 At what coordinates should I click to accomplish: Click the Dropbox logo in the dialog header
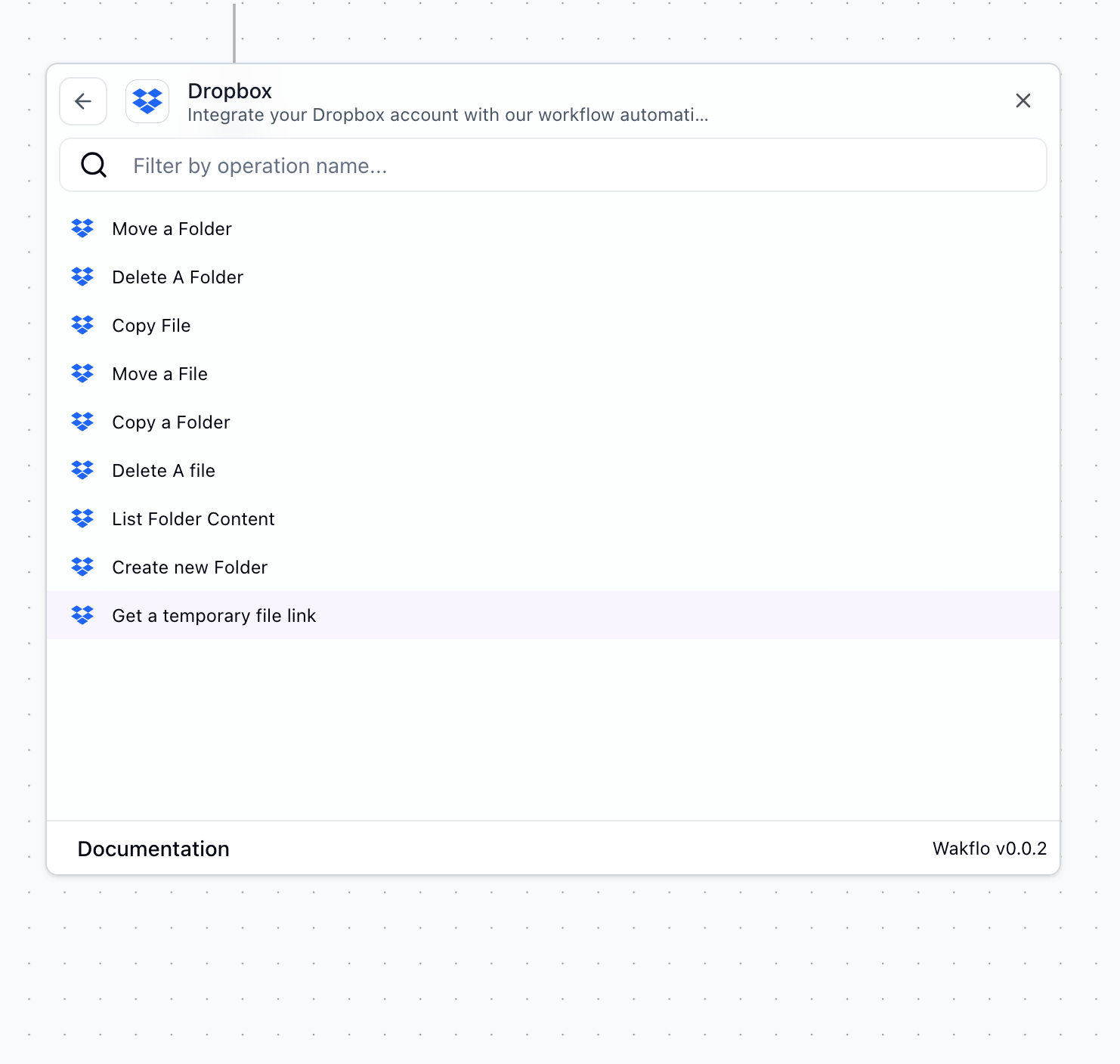pos(147,101)
